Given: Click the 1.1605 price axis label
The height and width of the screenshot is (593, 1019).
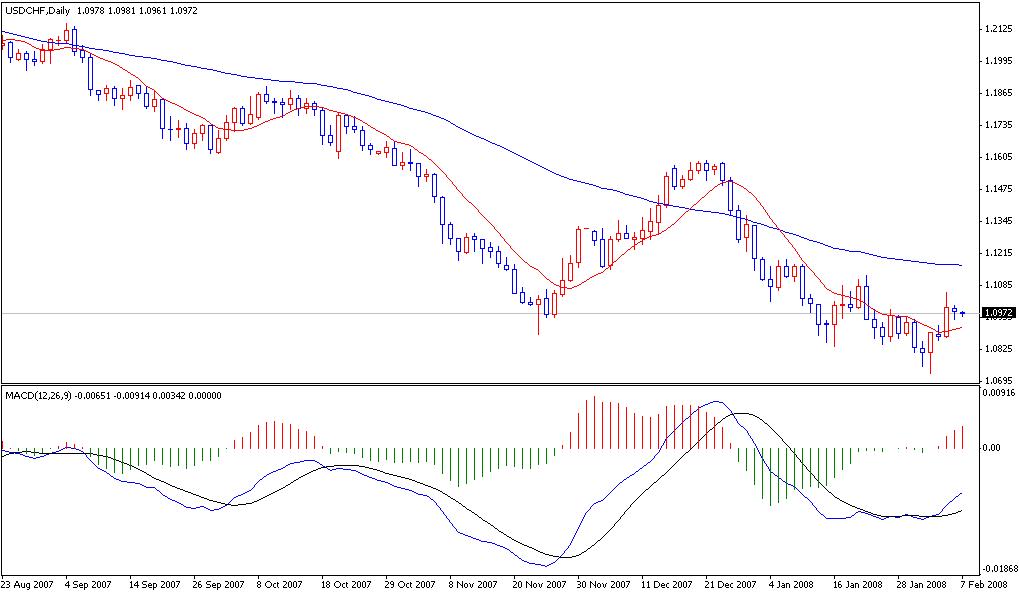Looking at the screenshot, I should point(999,157).
